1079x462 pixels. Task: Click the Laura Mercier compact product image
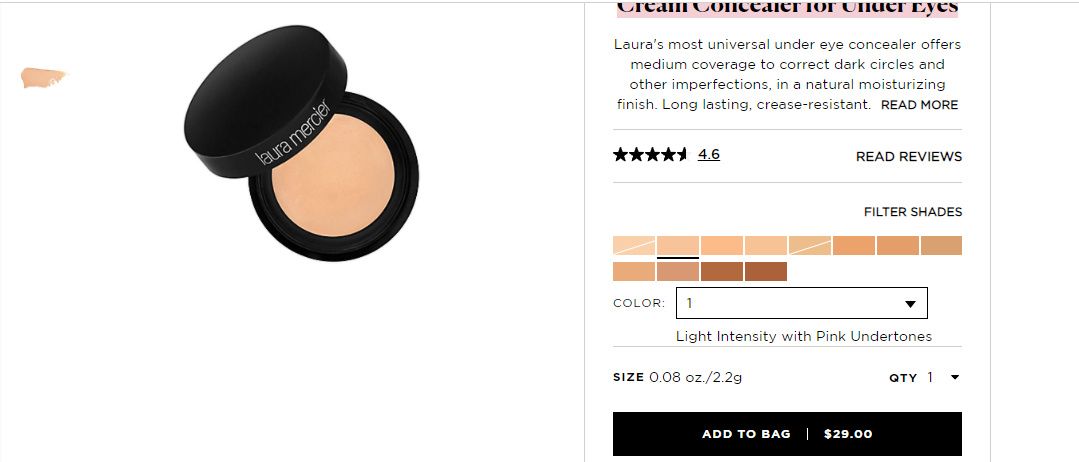pyautogui.click(x=301, y=143)
